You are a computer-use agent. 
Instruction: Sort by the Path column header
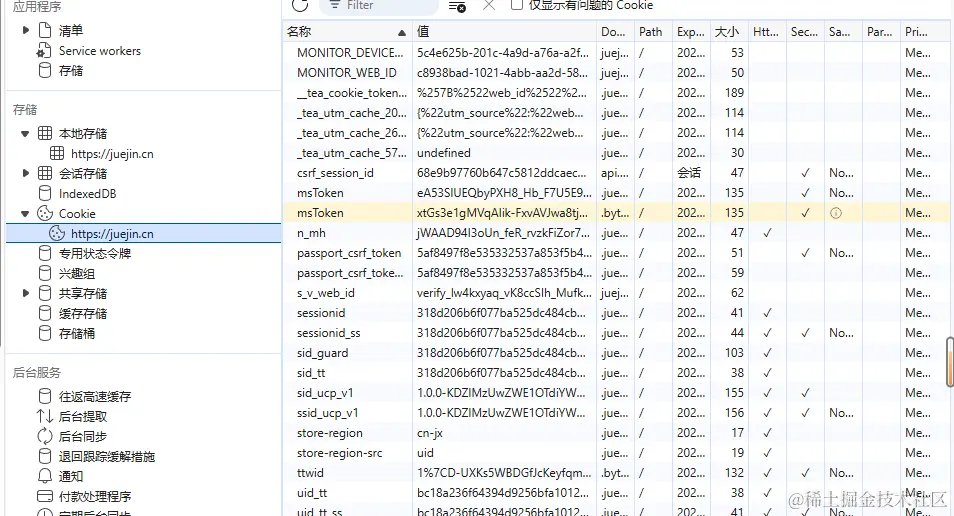click(x=652, y=32)
